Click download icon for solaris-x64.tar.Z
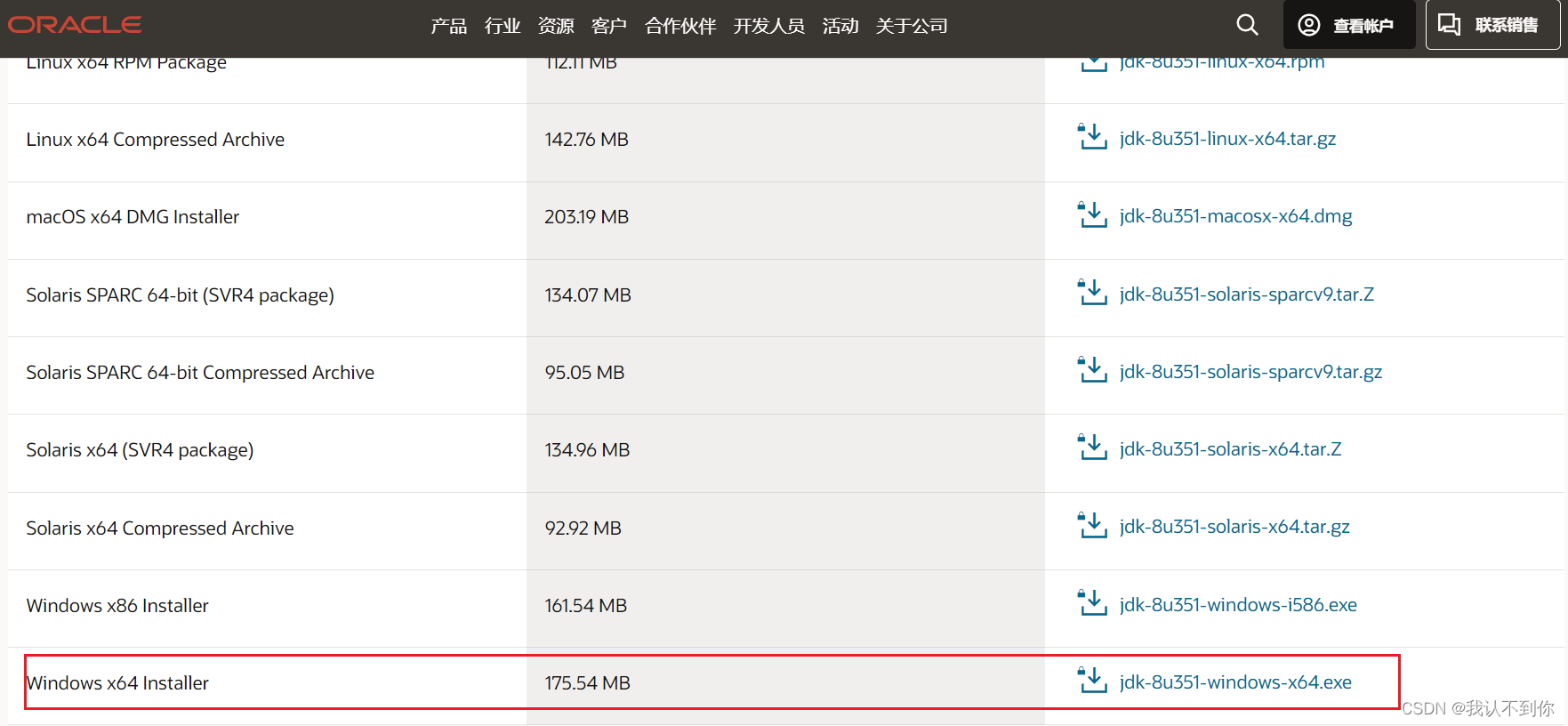 [1092, 448]
